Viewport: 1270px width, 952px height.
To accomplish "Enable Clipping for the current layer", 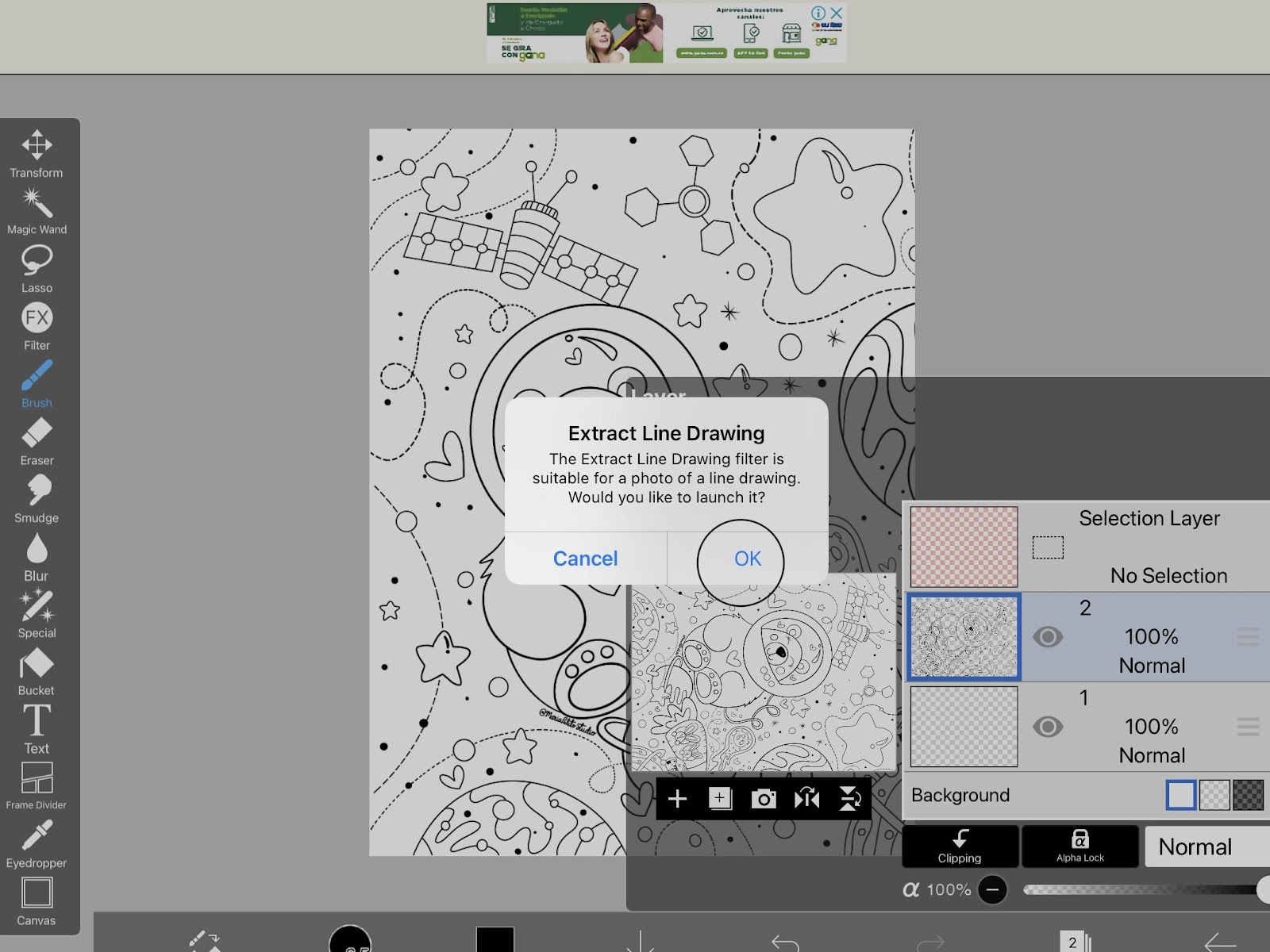I will point(960,846).
